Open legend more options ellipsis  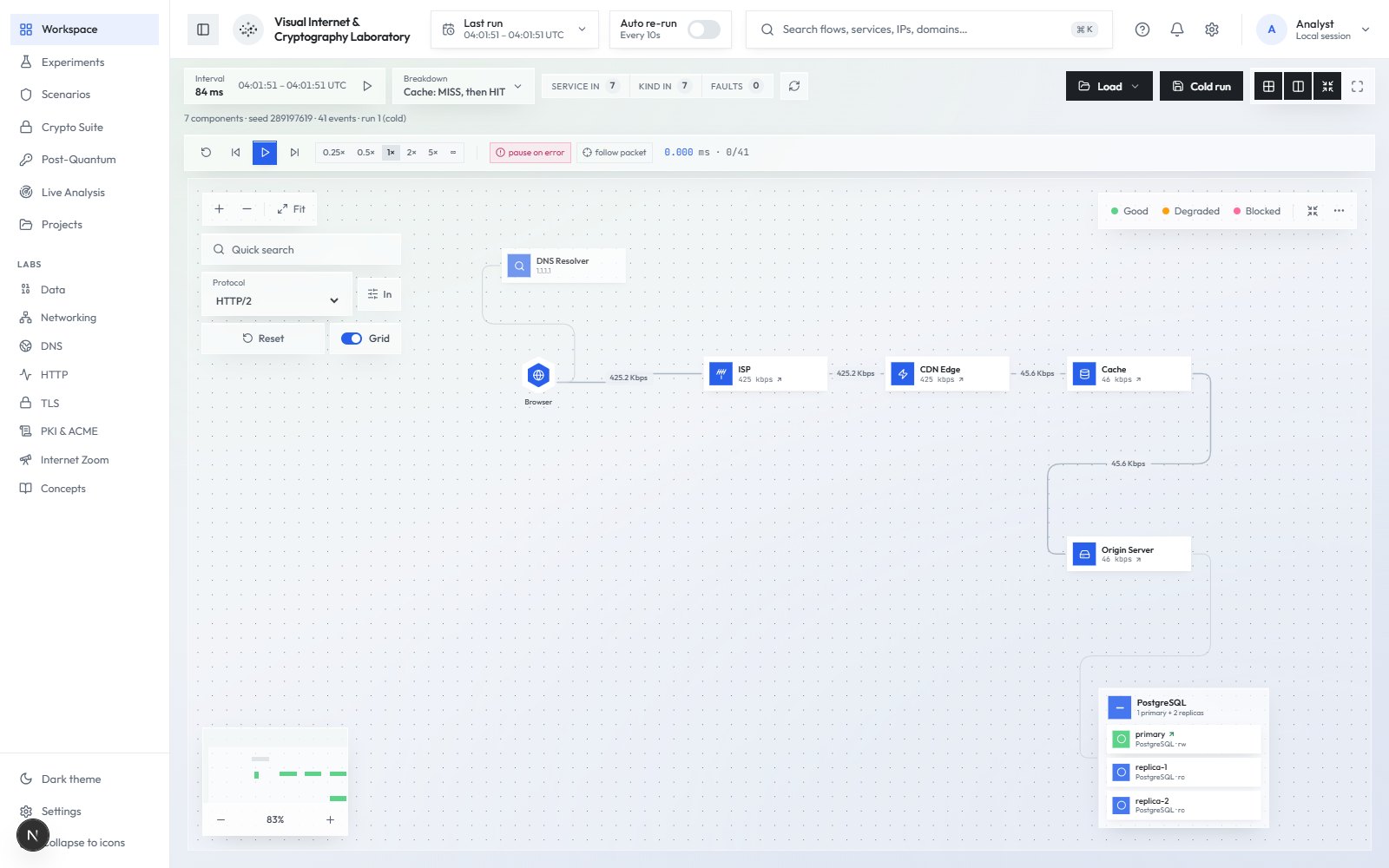tap(1339, 211)
